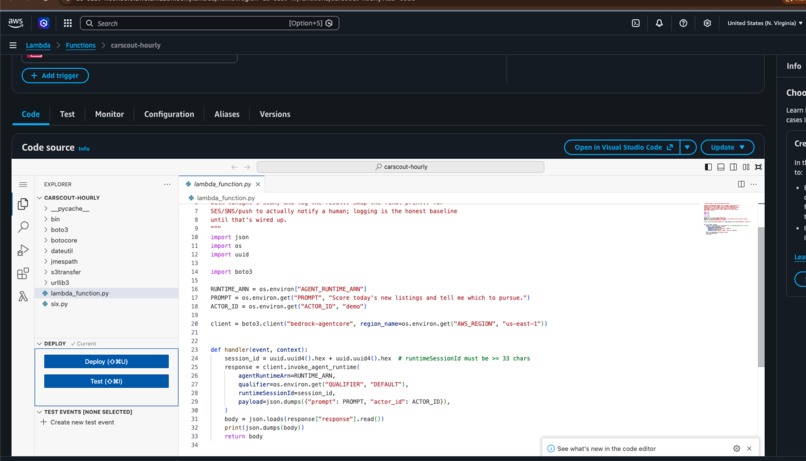Go back with the editor back arrow
The height and width of the screenshot is (461, 806).
pyautogui.click(x=234, y=167)
